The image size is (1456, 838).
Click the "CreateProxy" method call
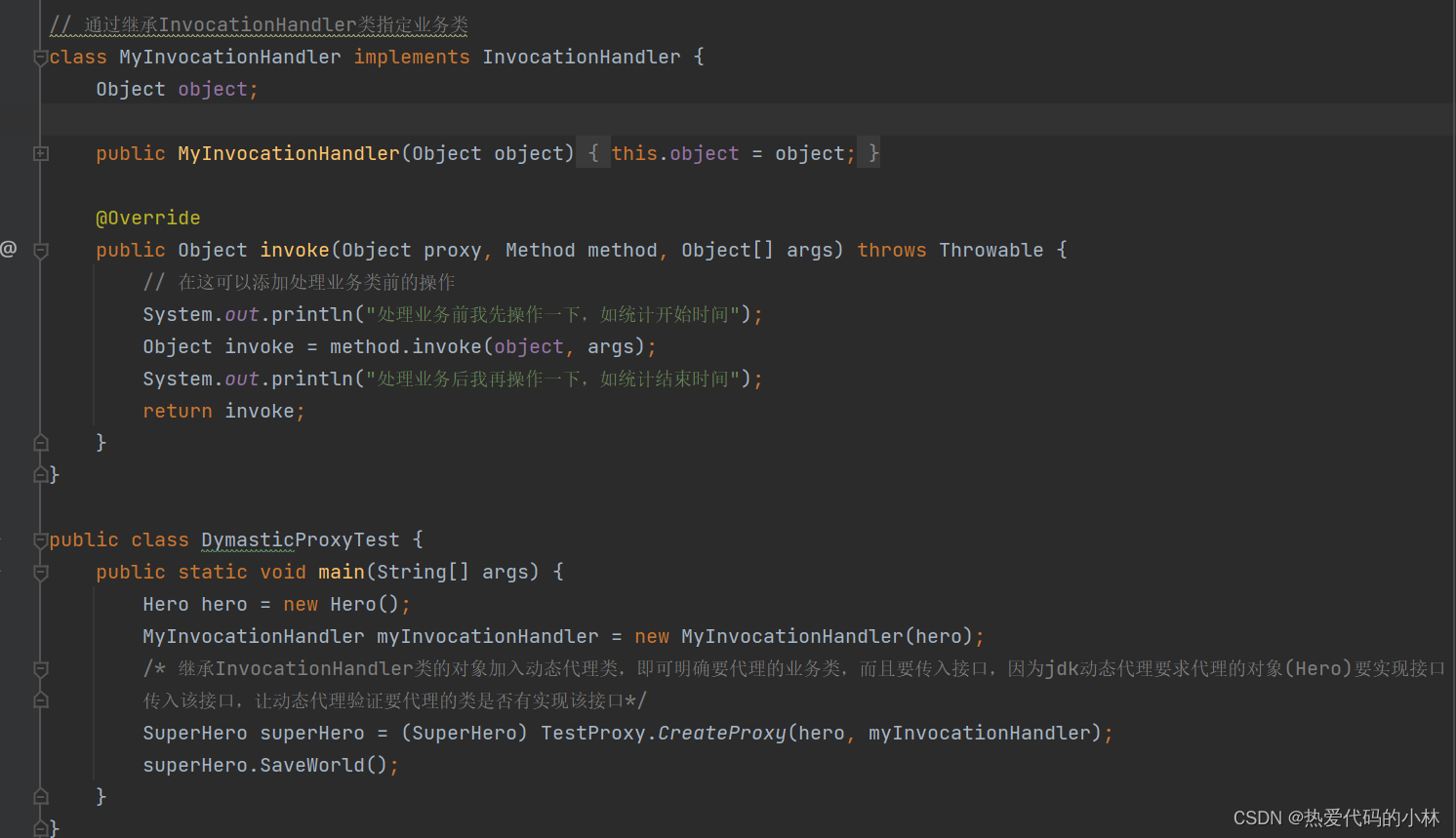[722, 733]
